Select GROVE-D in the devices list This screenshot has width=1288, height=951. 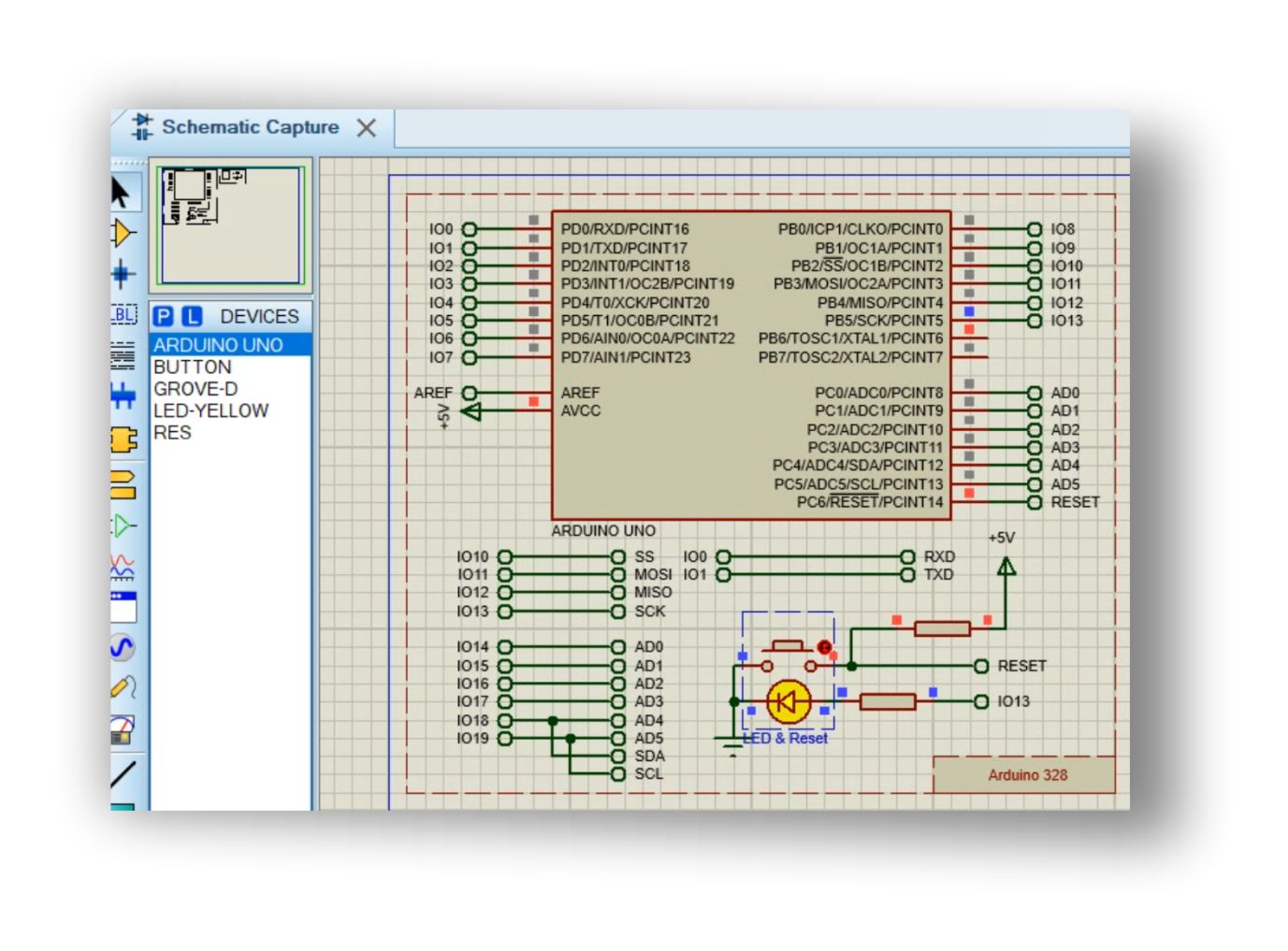230,389
